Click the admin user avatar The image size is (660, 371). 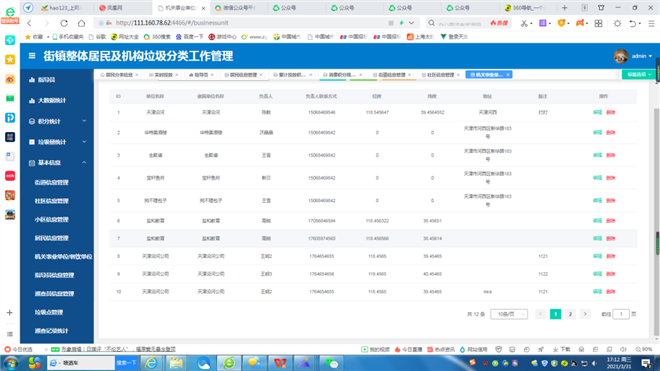pos(620,56)
